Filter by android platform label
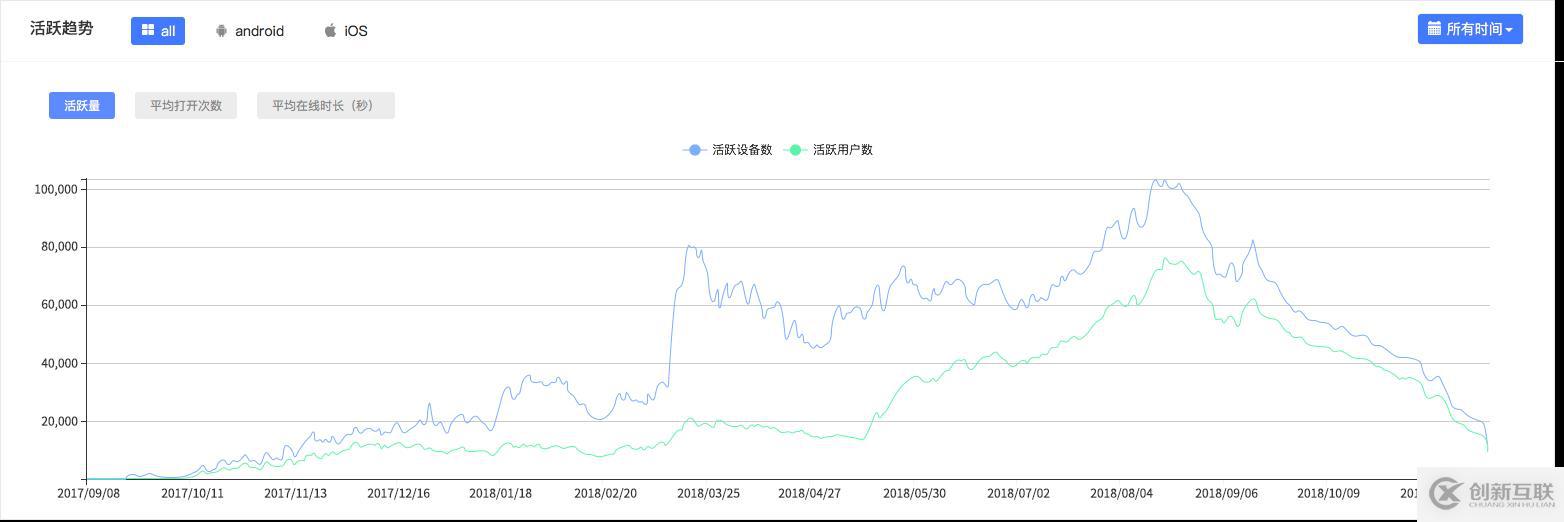 (259, 31)
